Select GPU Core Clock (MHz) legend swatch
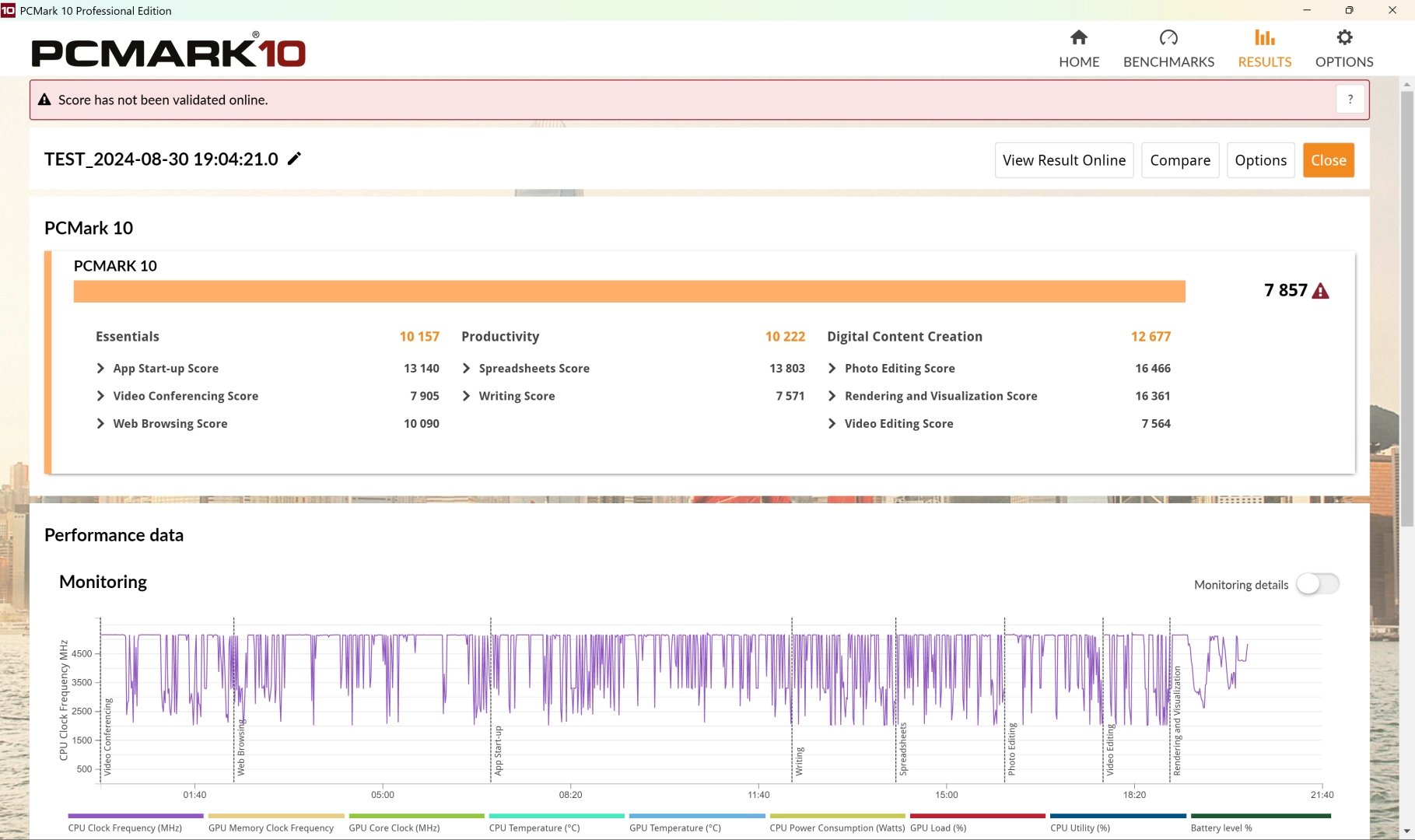This screenshot has width=1415, height=840. [416, 816]
